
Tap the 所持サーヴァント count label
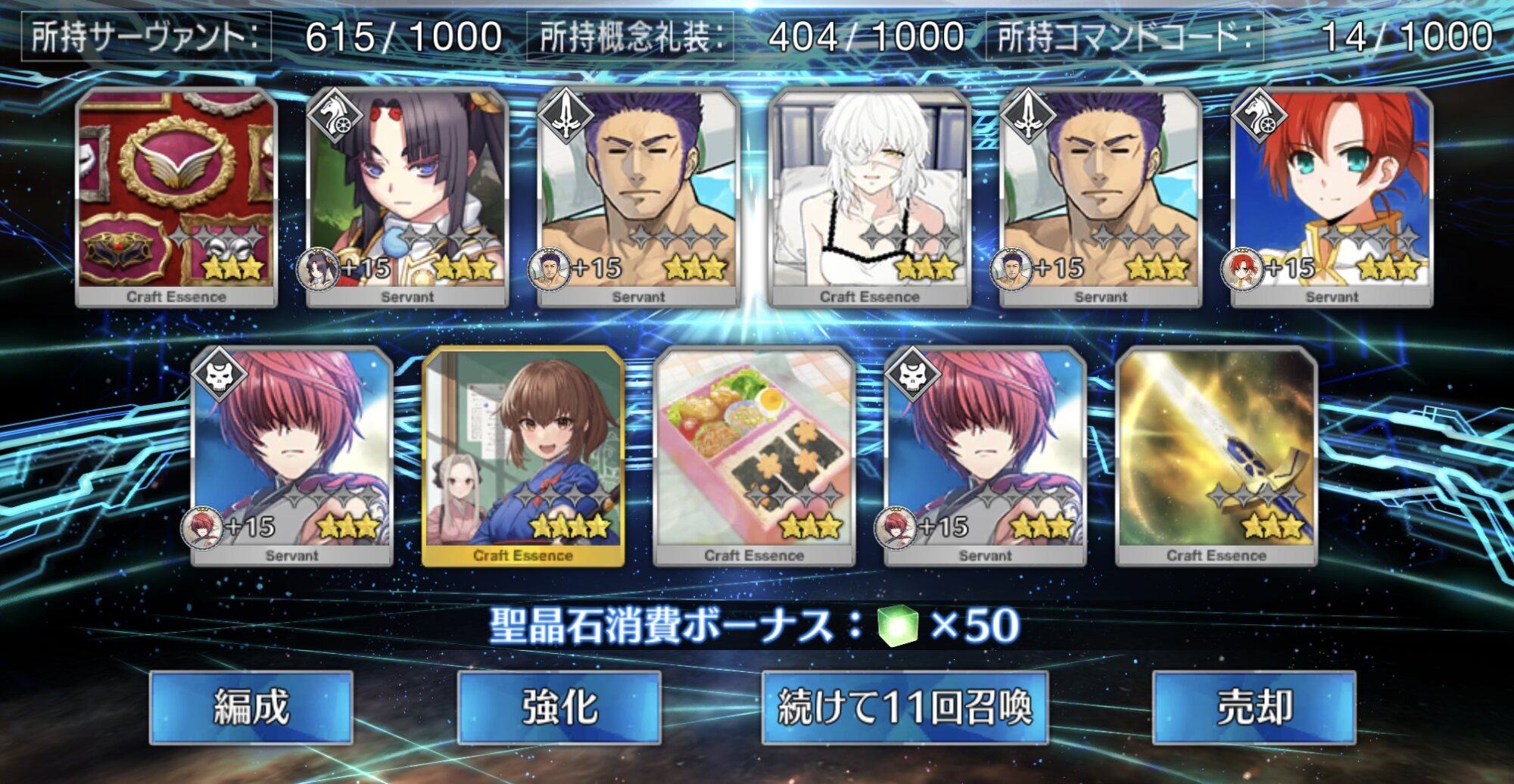point(147,36)
